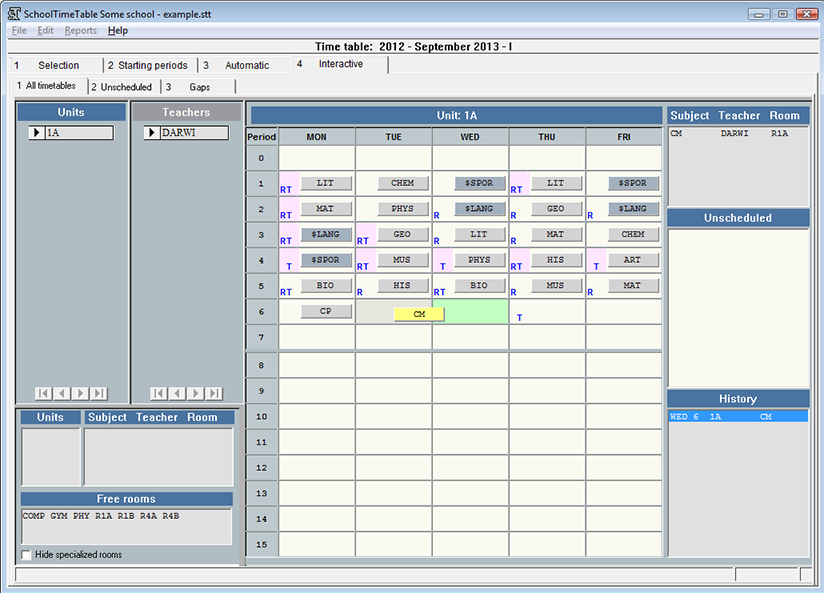Go to next record in Teachers panel

(195, 393)
